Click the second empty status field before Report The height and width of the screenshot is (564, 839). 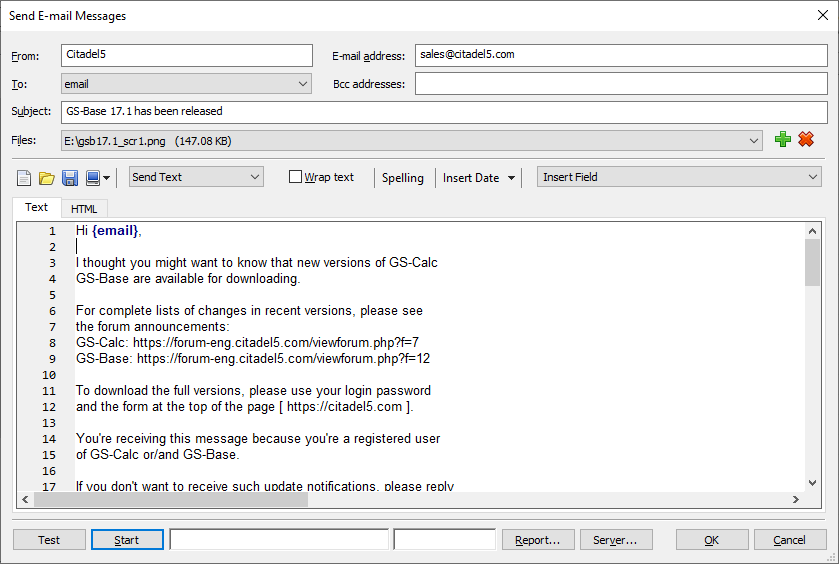point(445,539)
